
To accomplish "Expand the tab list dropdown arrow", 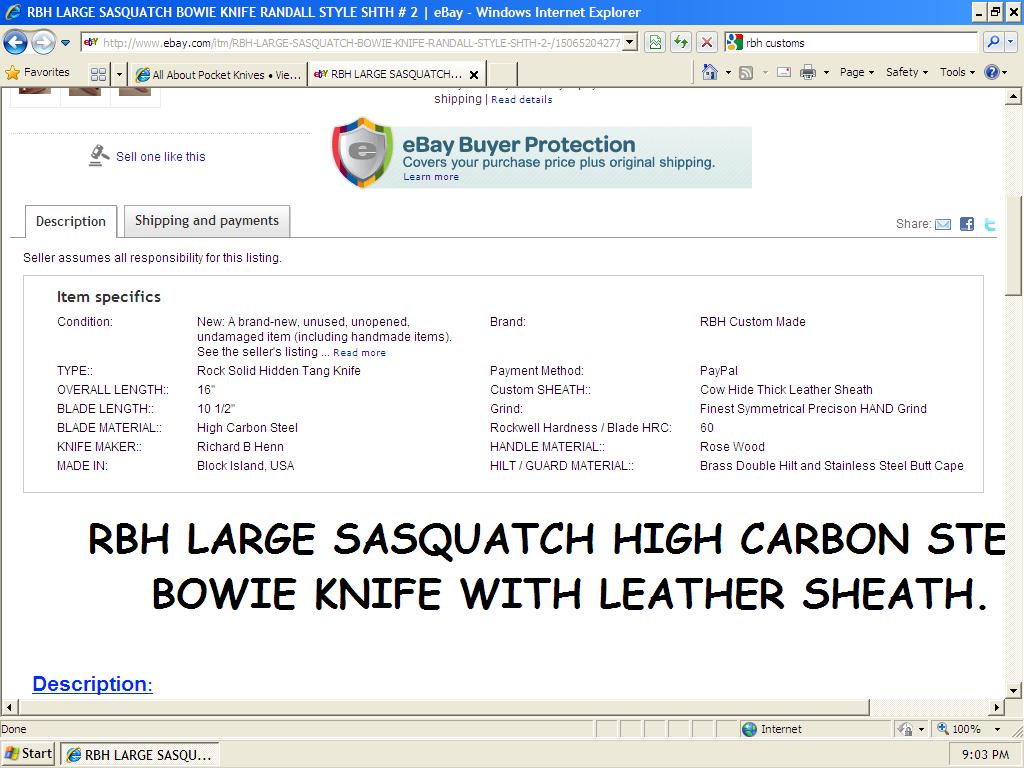I will click(119, 74).
